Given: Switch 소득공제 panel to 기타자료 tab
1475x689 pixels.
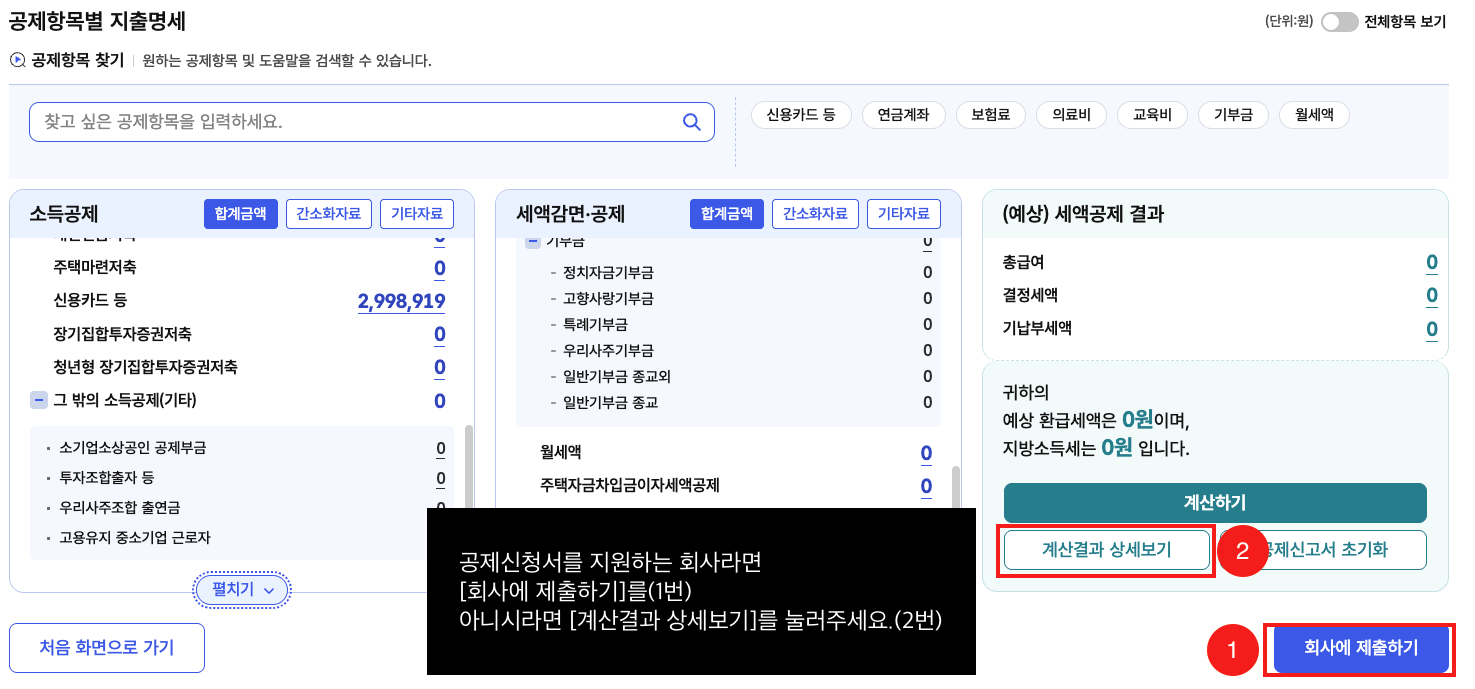Looking at the screenshot, I should [417, 214].
